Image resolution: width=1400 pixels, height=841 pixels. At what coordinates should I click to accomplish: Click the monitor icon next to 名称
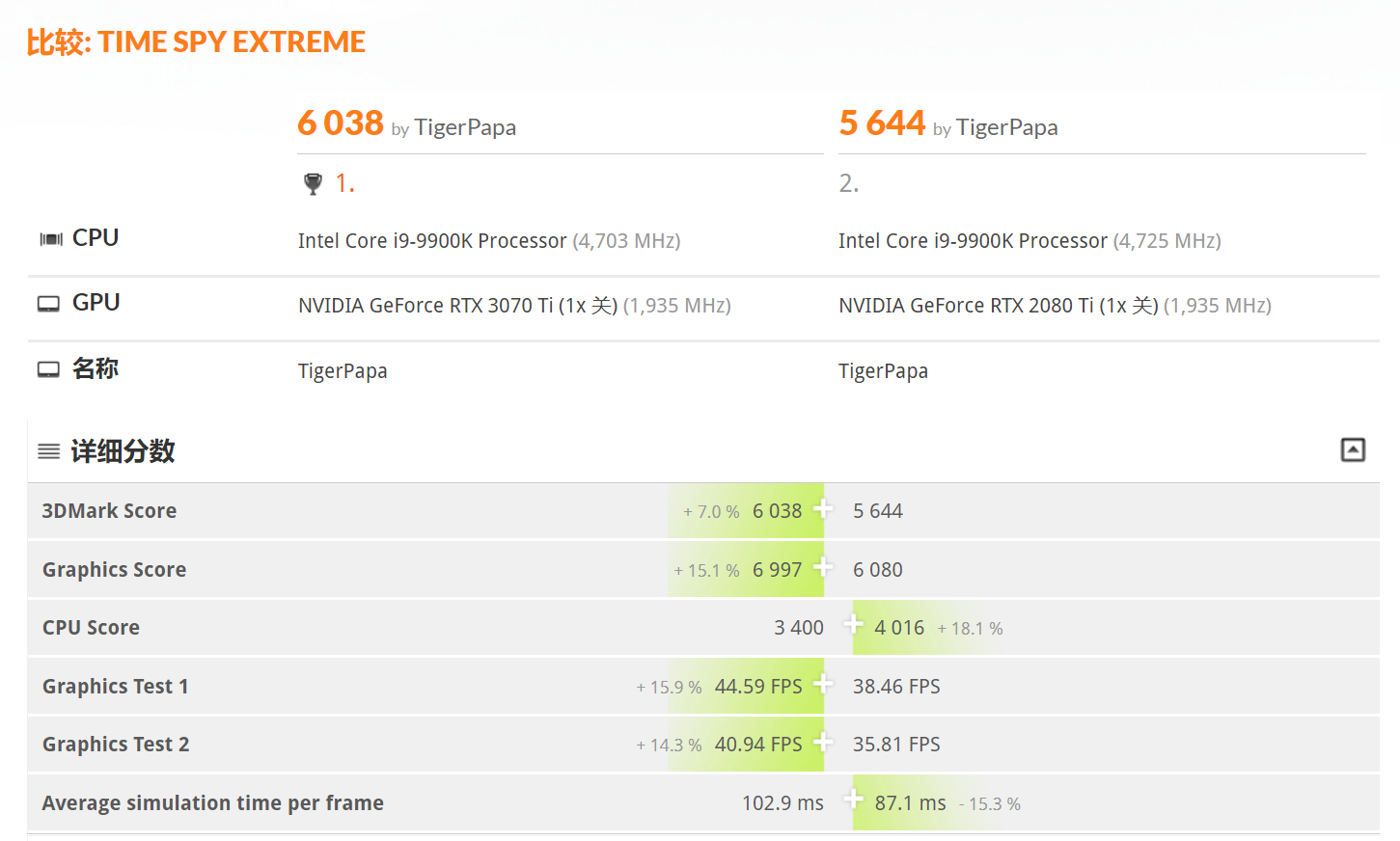click(x=48, y=369)
